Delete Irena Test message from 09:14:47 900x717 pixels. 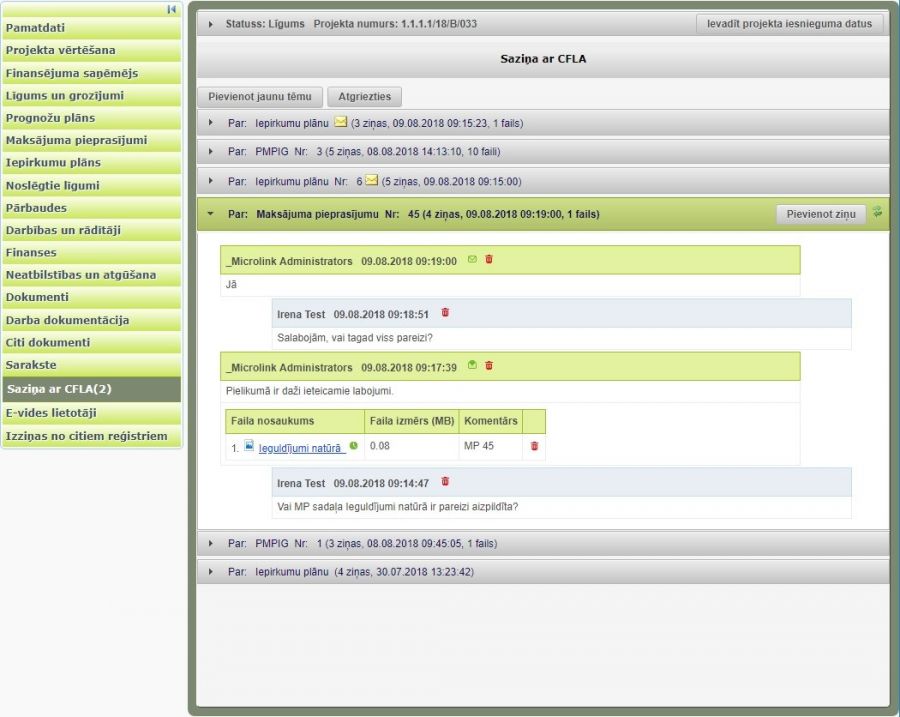(445, 482)
